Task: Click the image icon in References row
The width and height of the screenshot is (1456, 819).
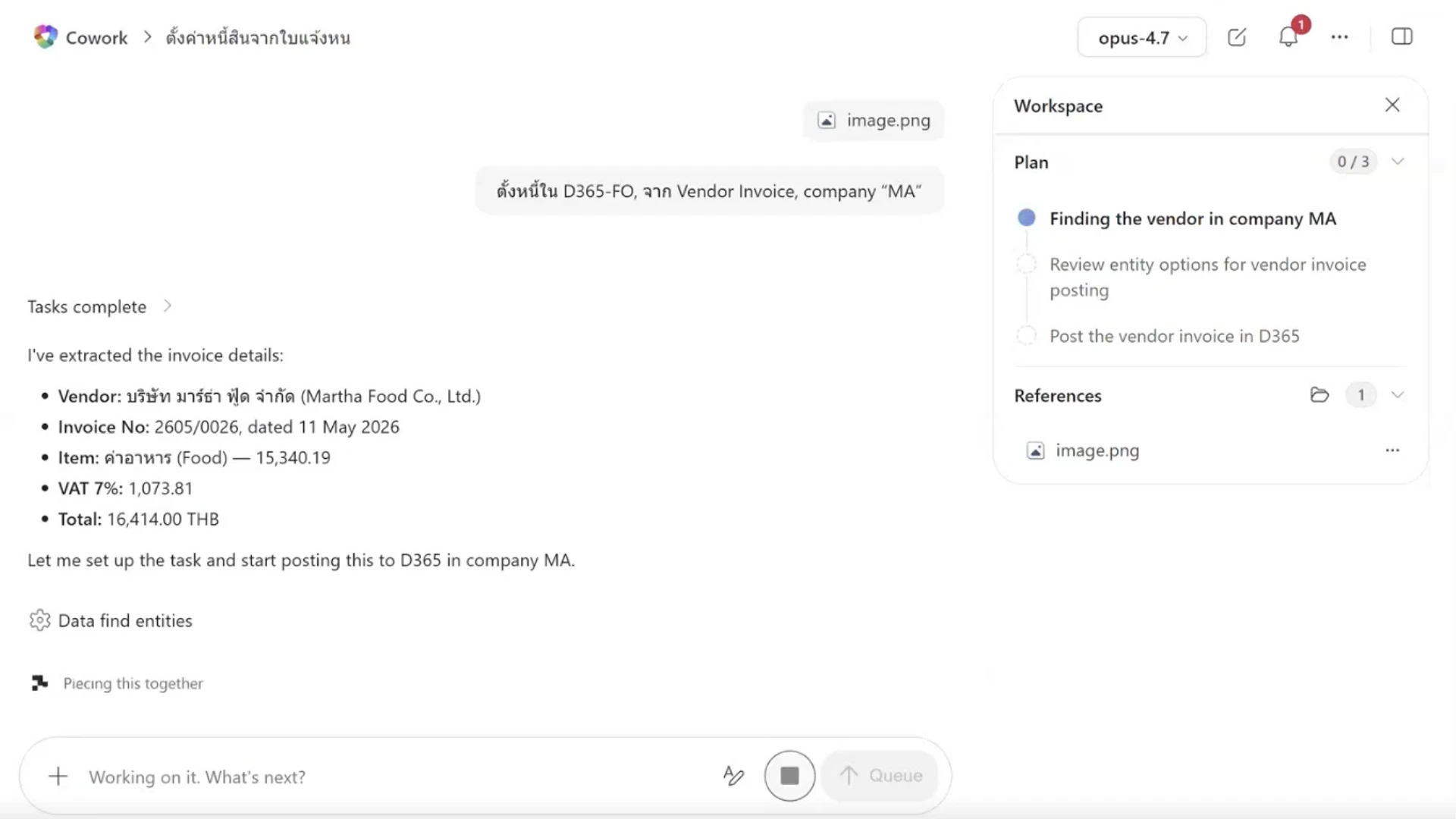Action: (x=1035, y=450)
